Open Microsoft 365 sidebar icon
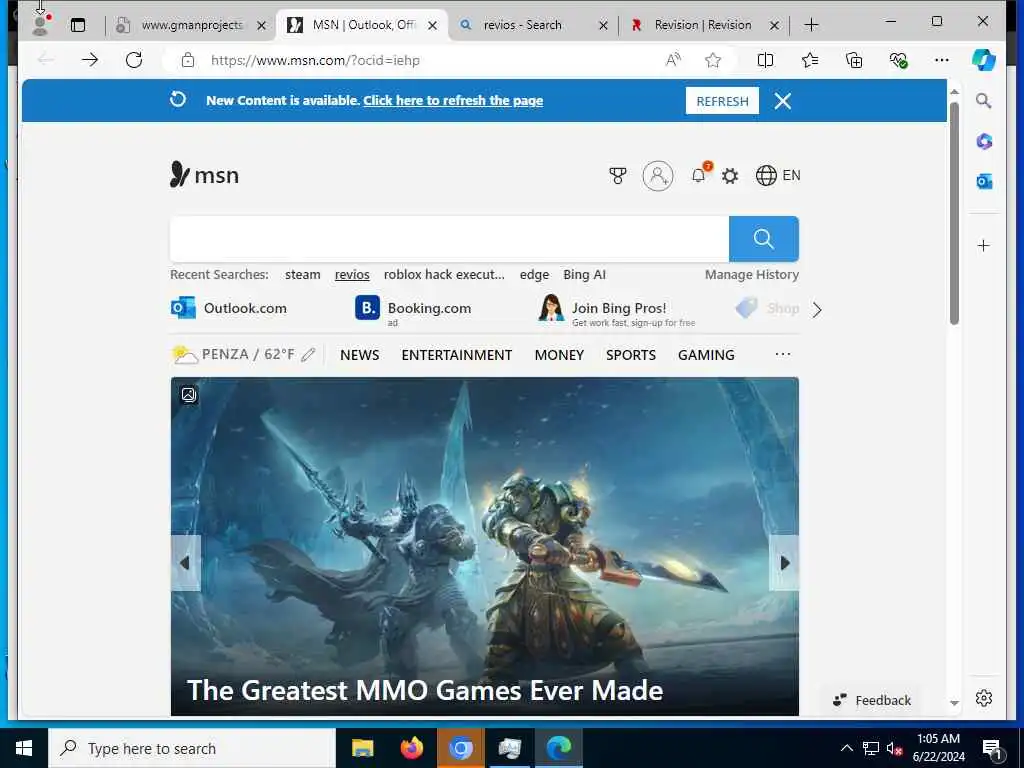 [984, 141]
